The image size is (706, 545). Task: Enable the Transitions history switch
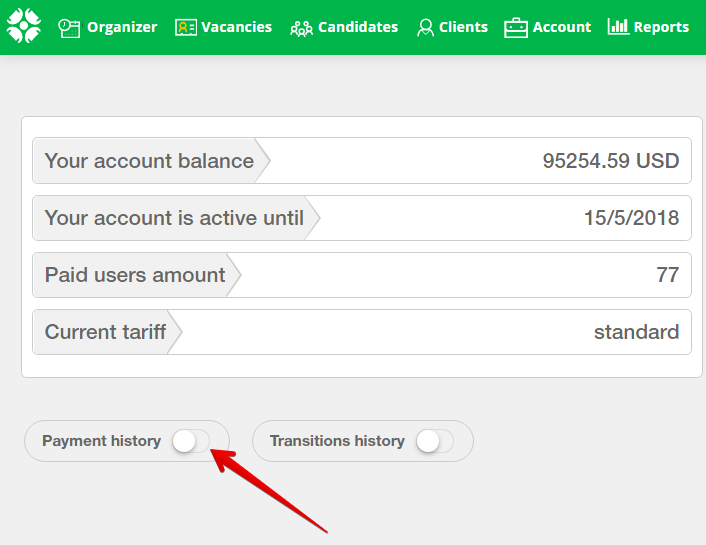click(x=434, y=441)
